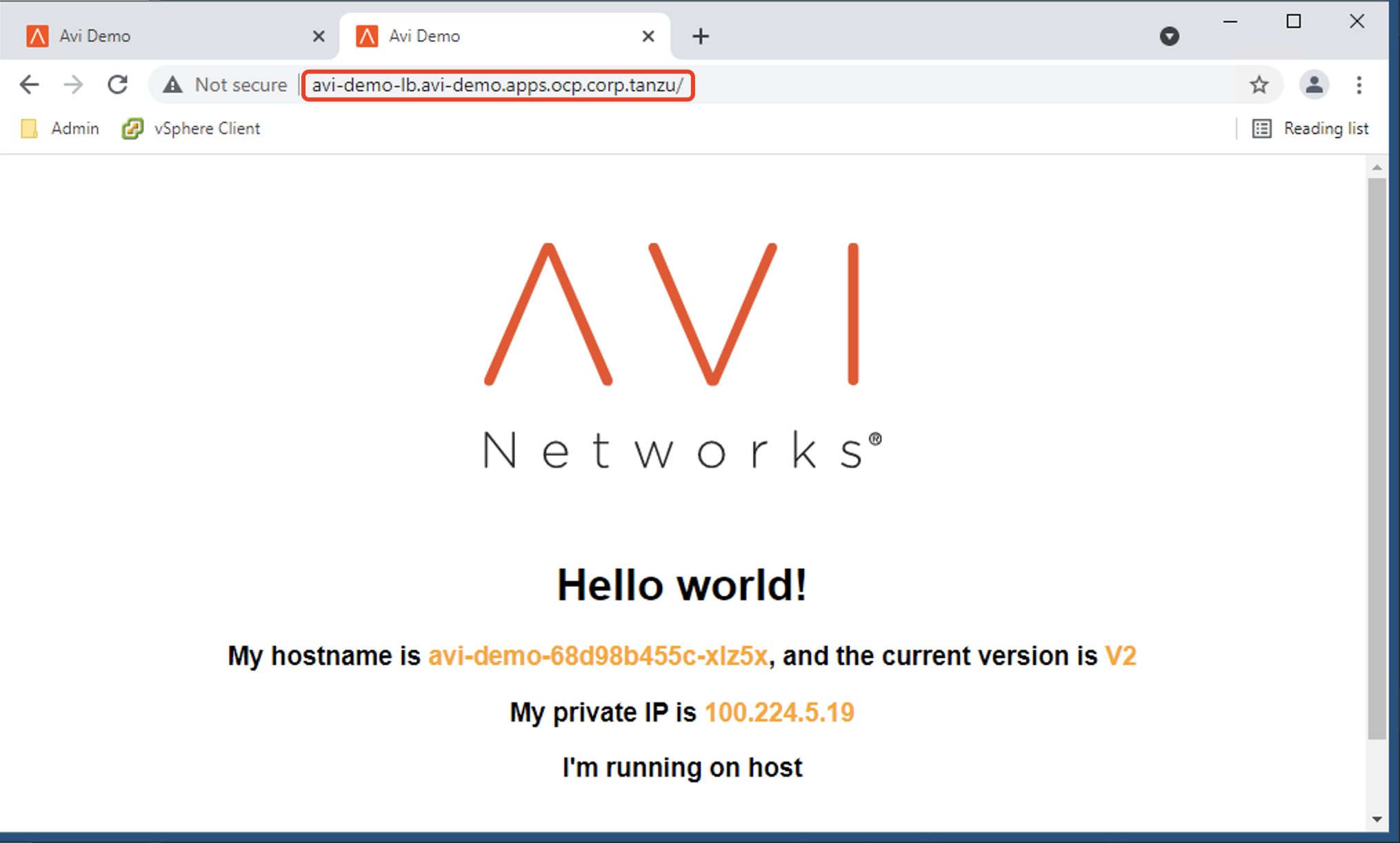Open the Reading list panel
This screenshot has height=843, width=1400.
pos(1310,128)
